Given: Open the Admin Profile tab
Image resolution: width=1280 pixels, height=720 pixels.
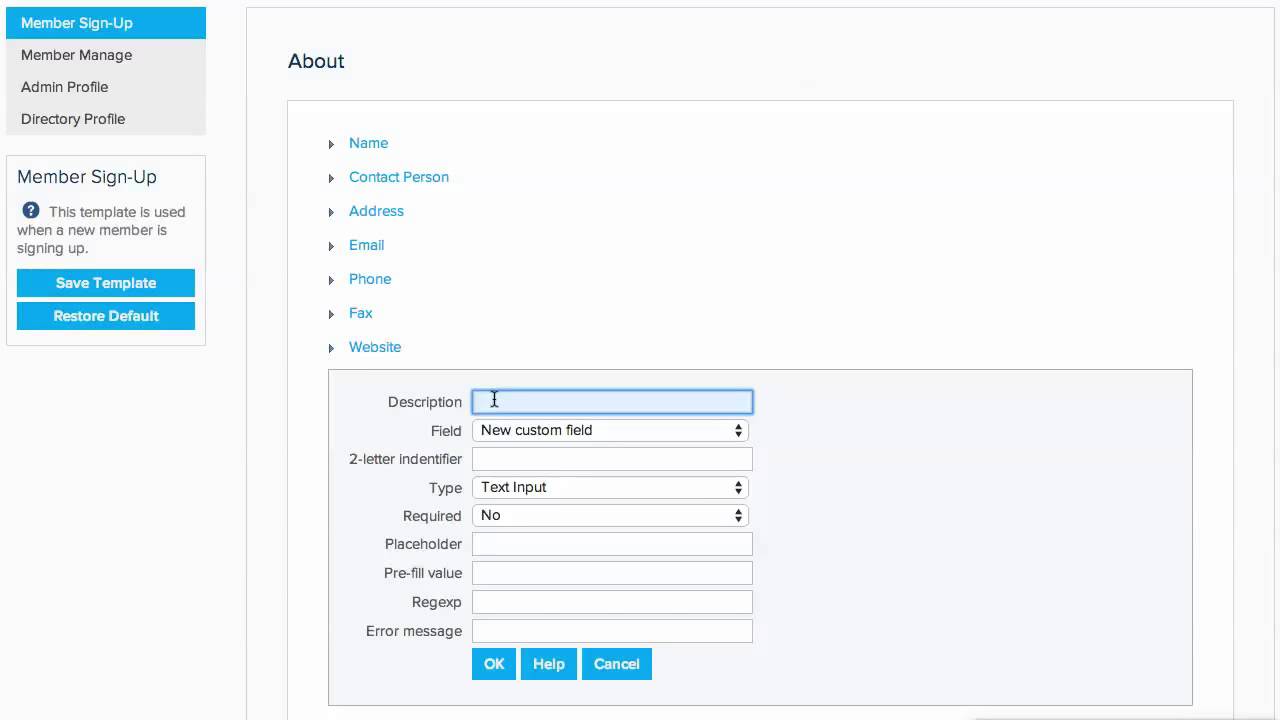Looking at the screenshot, I should coord(65,87).
